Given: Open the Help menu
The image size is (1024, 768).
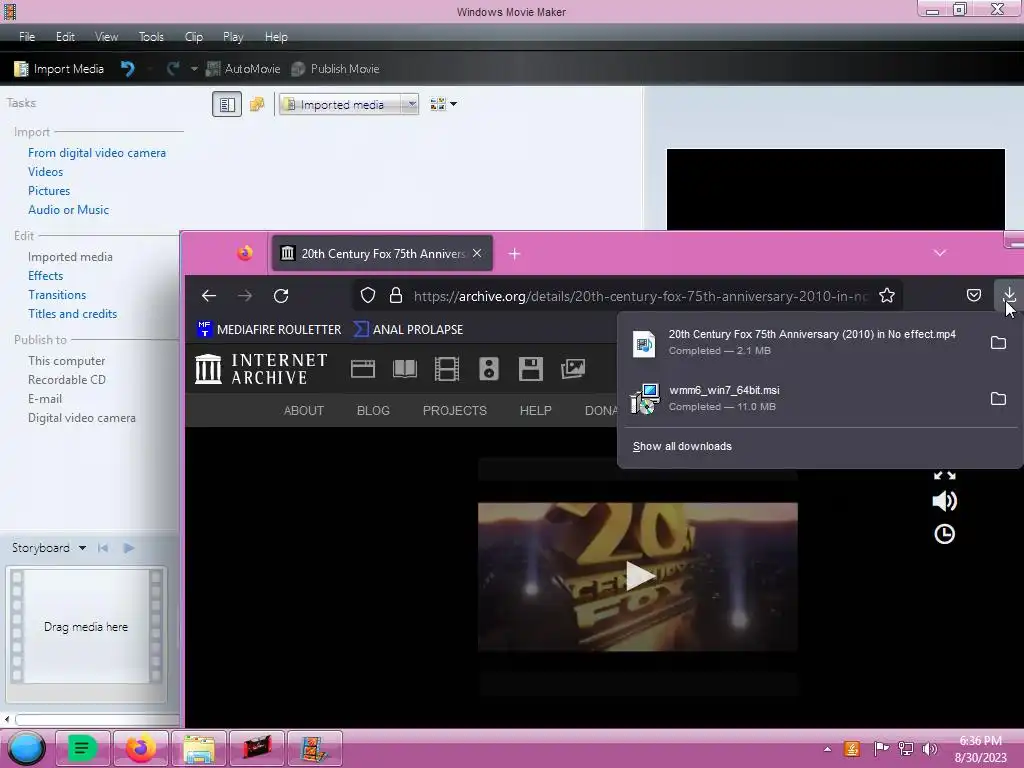Looking at the screenshot, I should 276,37.
